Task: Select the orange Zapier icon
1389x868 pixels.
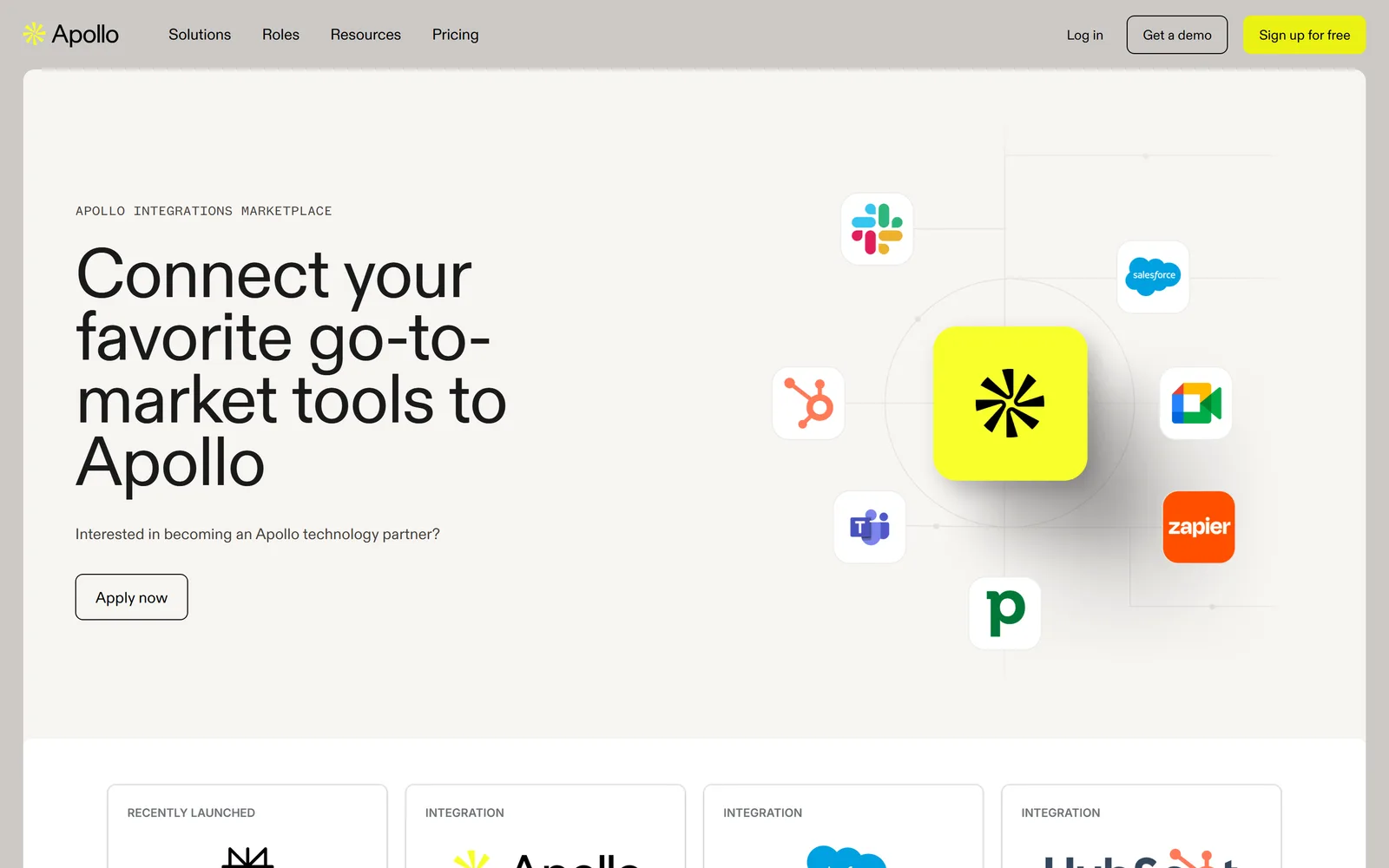Action: point(1199,527)
